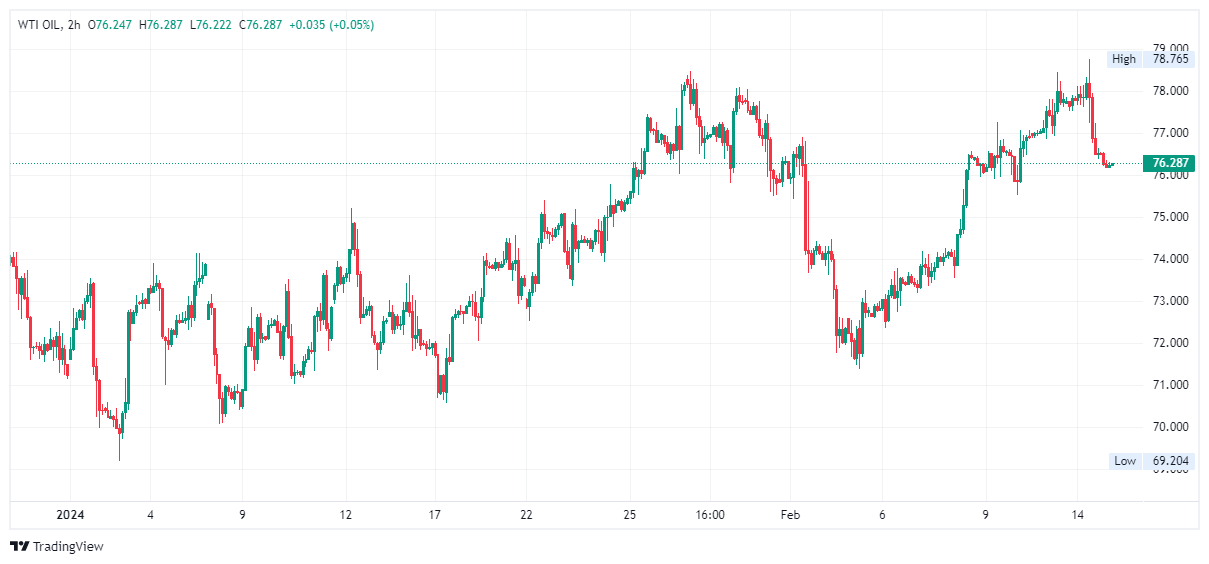
Task: Click the 70.000 price scale label
Action: pyautogui.click(x=1170, y=427)
